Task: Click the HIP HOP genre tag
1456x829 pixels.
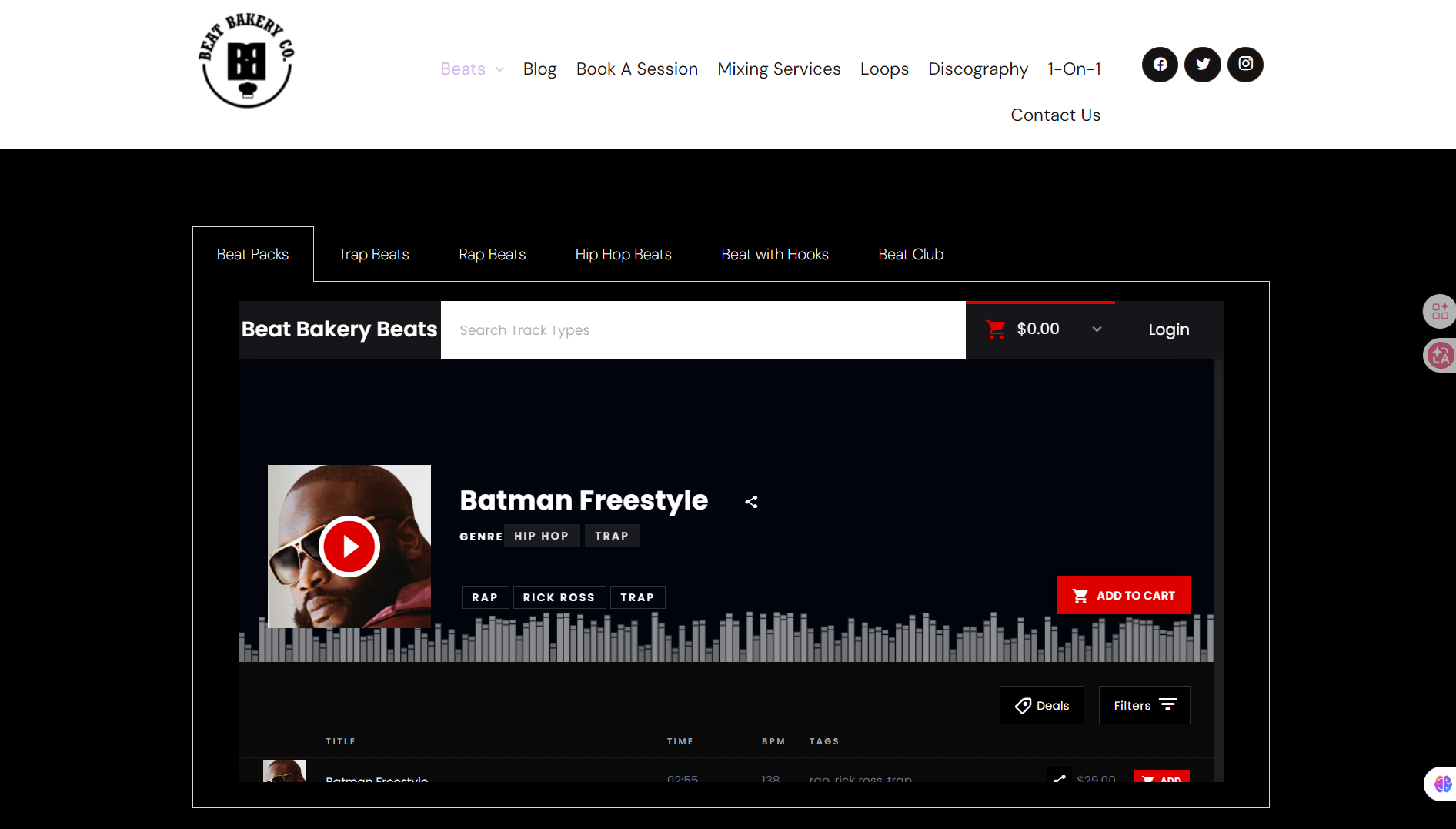Action: pos(542,536)
